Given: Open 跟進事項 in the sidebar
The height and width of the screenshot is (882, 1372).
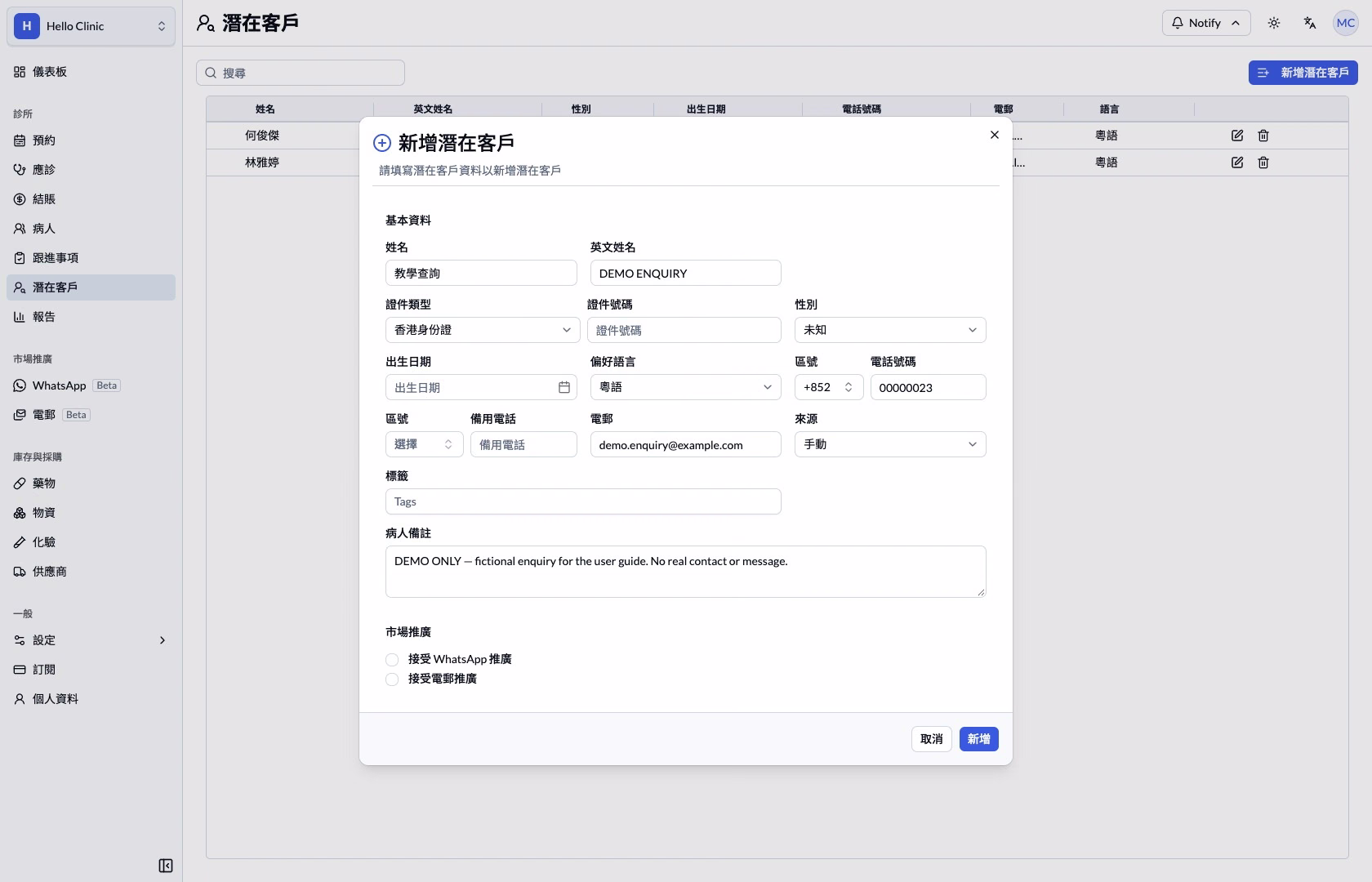Looking at the screenshot, I should click(x=91, y=258).
